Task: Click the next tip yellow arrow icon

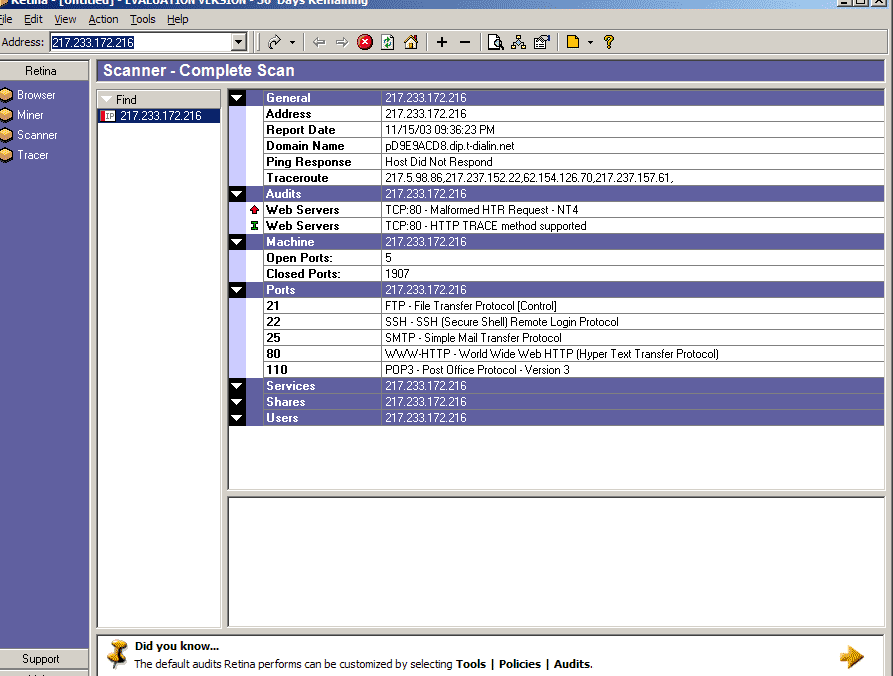Action: click(852, 657)
